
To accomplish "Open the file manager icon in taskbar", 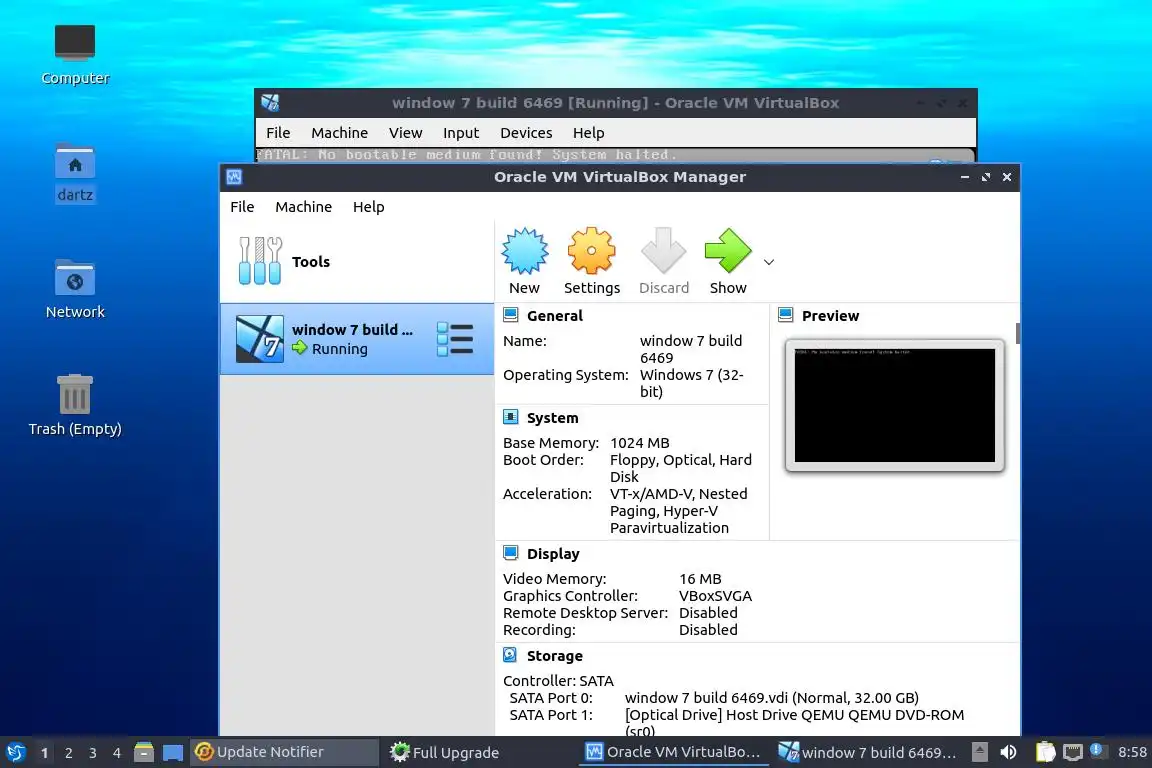I will point(144,753).
